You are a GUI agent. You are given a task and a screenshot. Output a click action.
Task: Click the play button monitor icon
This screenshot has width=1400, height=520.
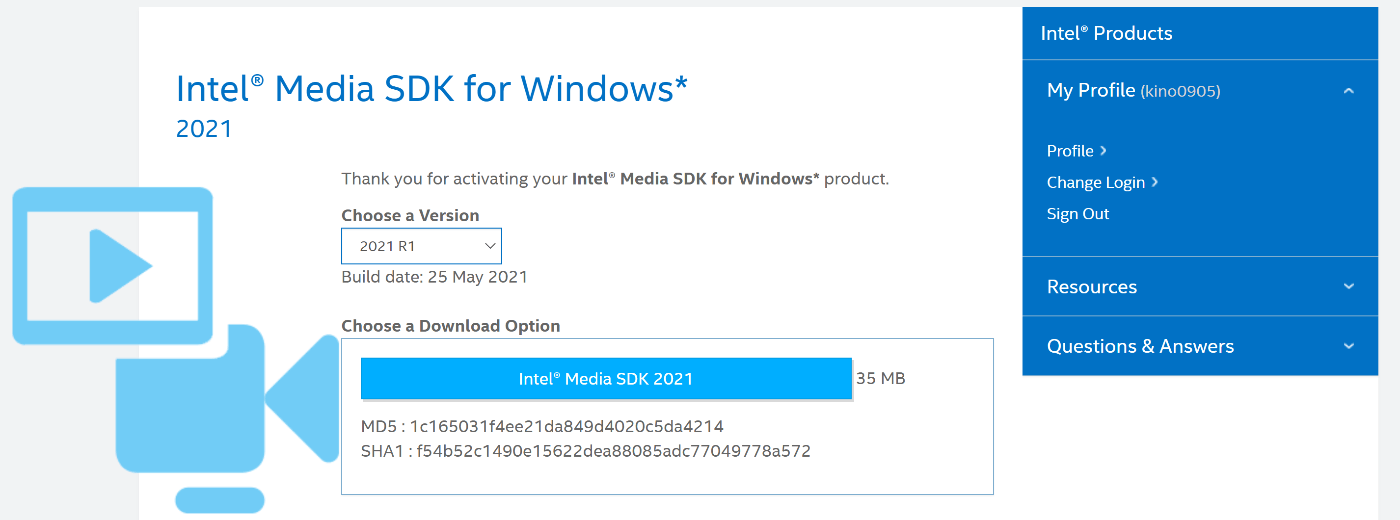tap(113, 265)
